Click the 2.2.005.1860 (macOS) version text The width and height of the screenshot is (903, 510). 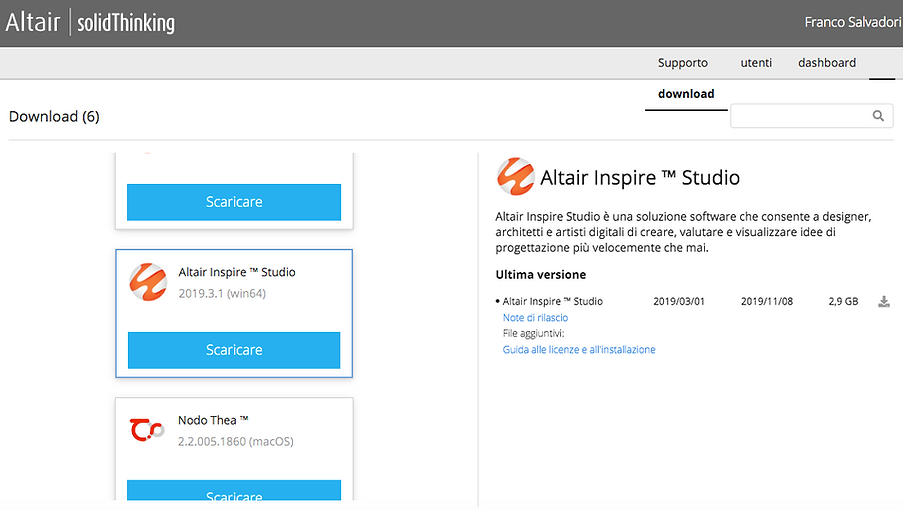pos(236,442)
